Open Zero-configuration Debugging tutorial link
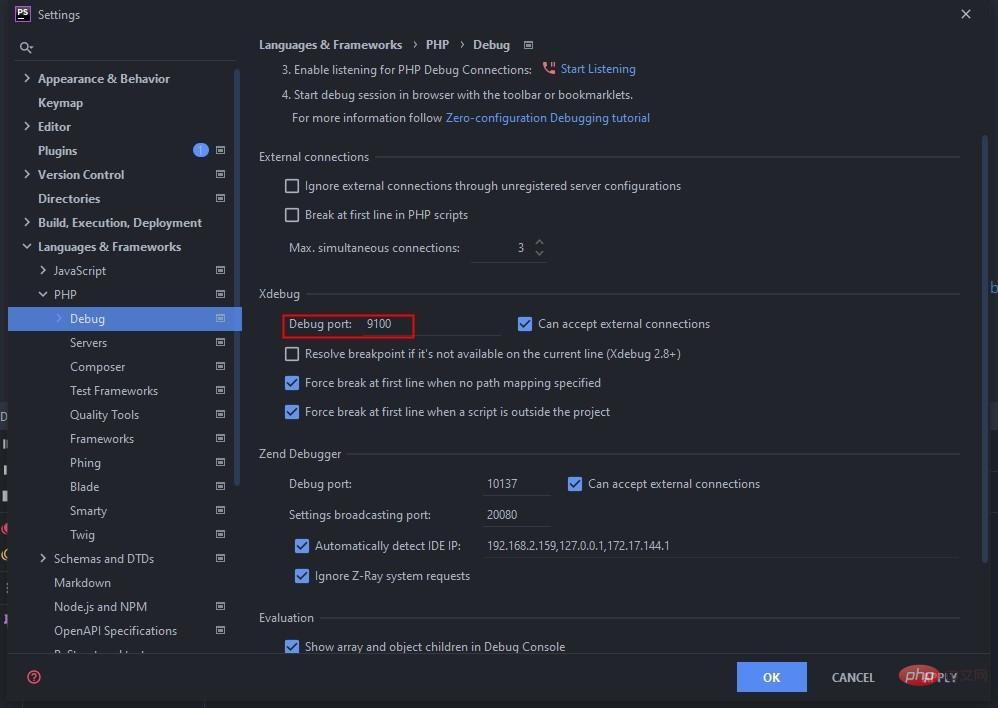Screen dimensions: 998x708 (x=547, y=118)
